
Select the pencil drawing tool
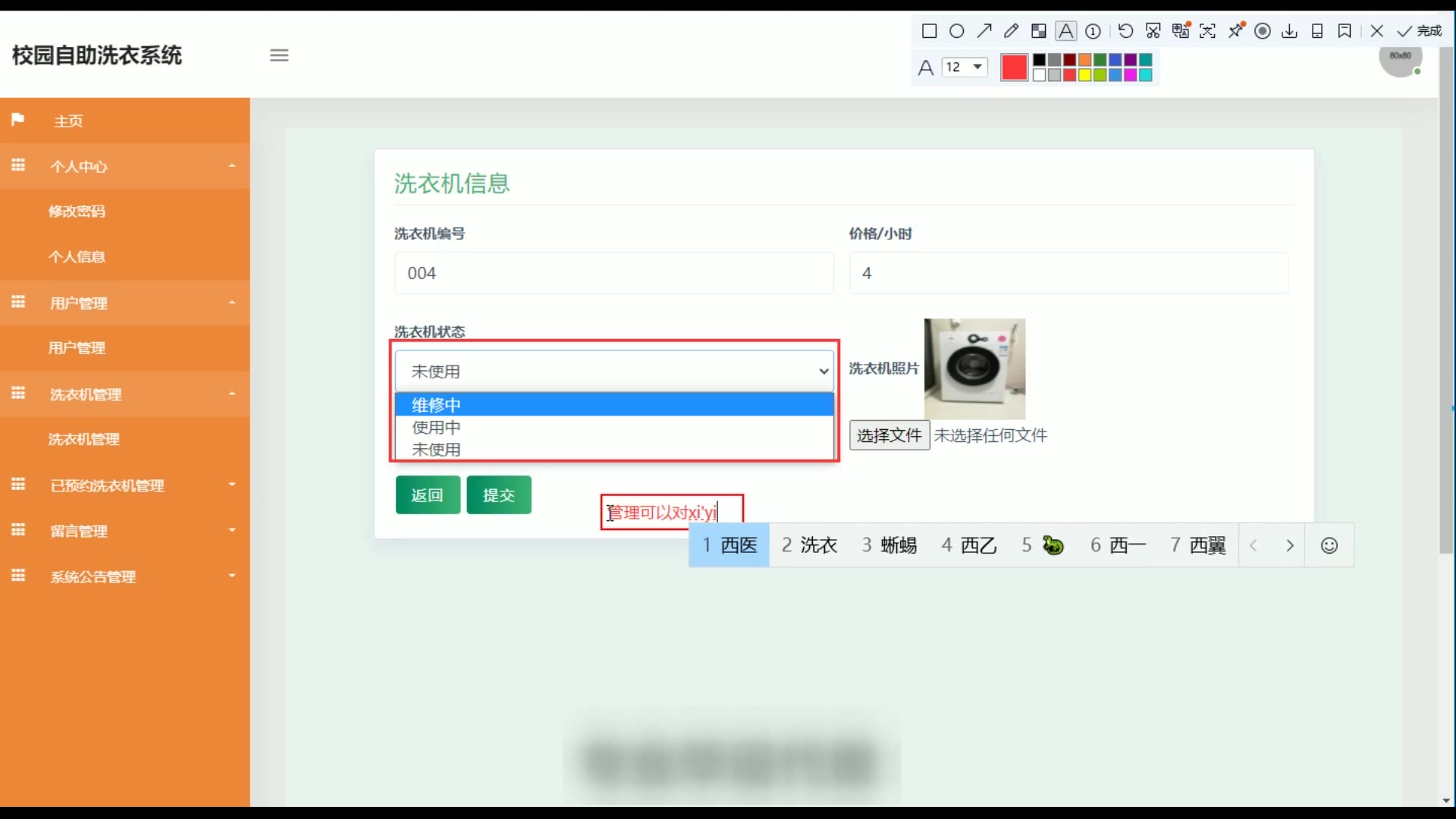(x=1011, y=31)
